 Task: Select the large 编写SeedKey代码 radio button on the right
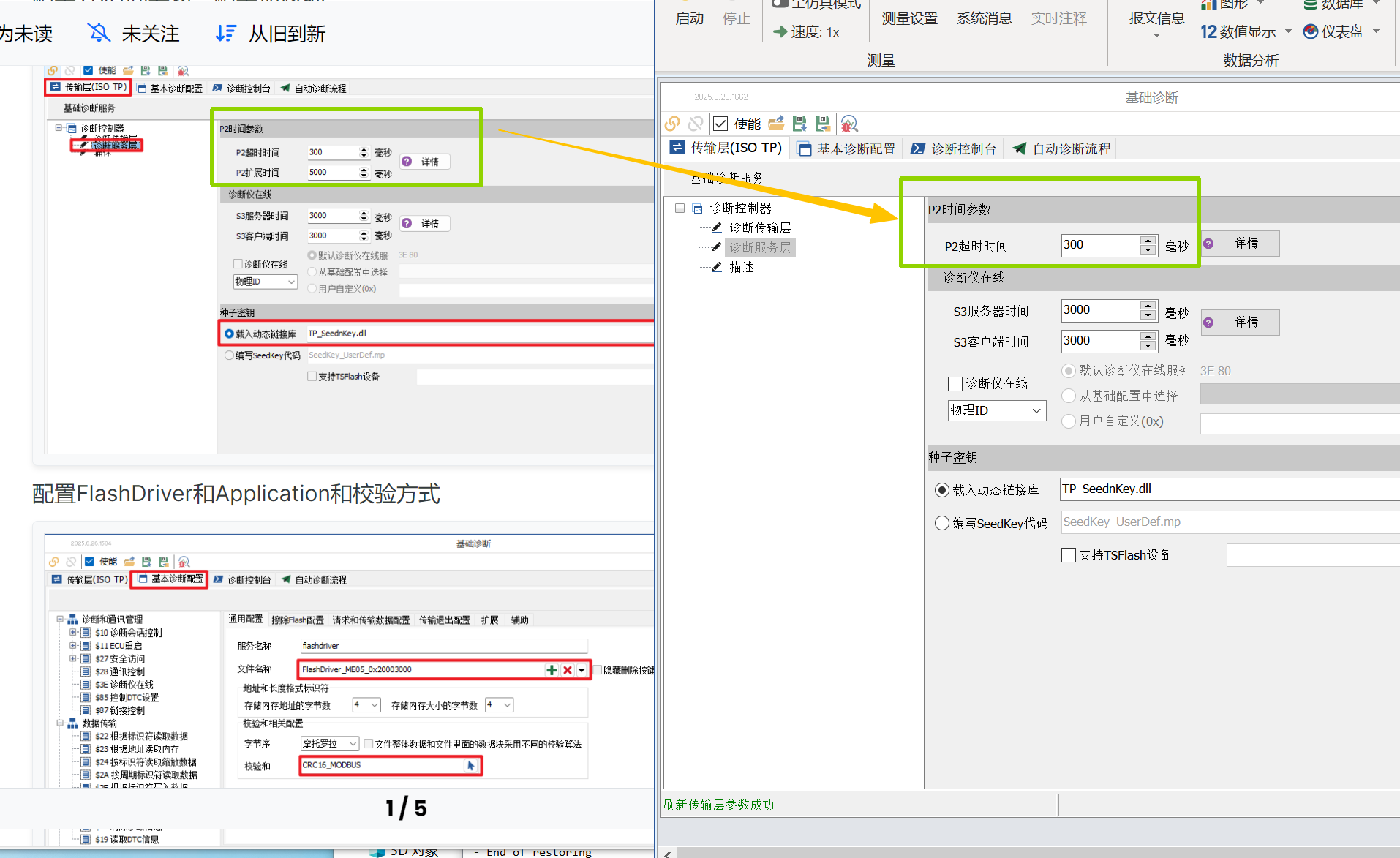pos(942,523)
